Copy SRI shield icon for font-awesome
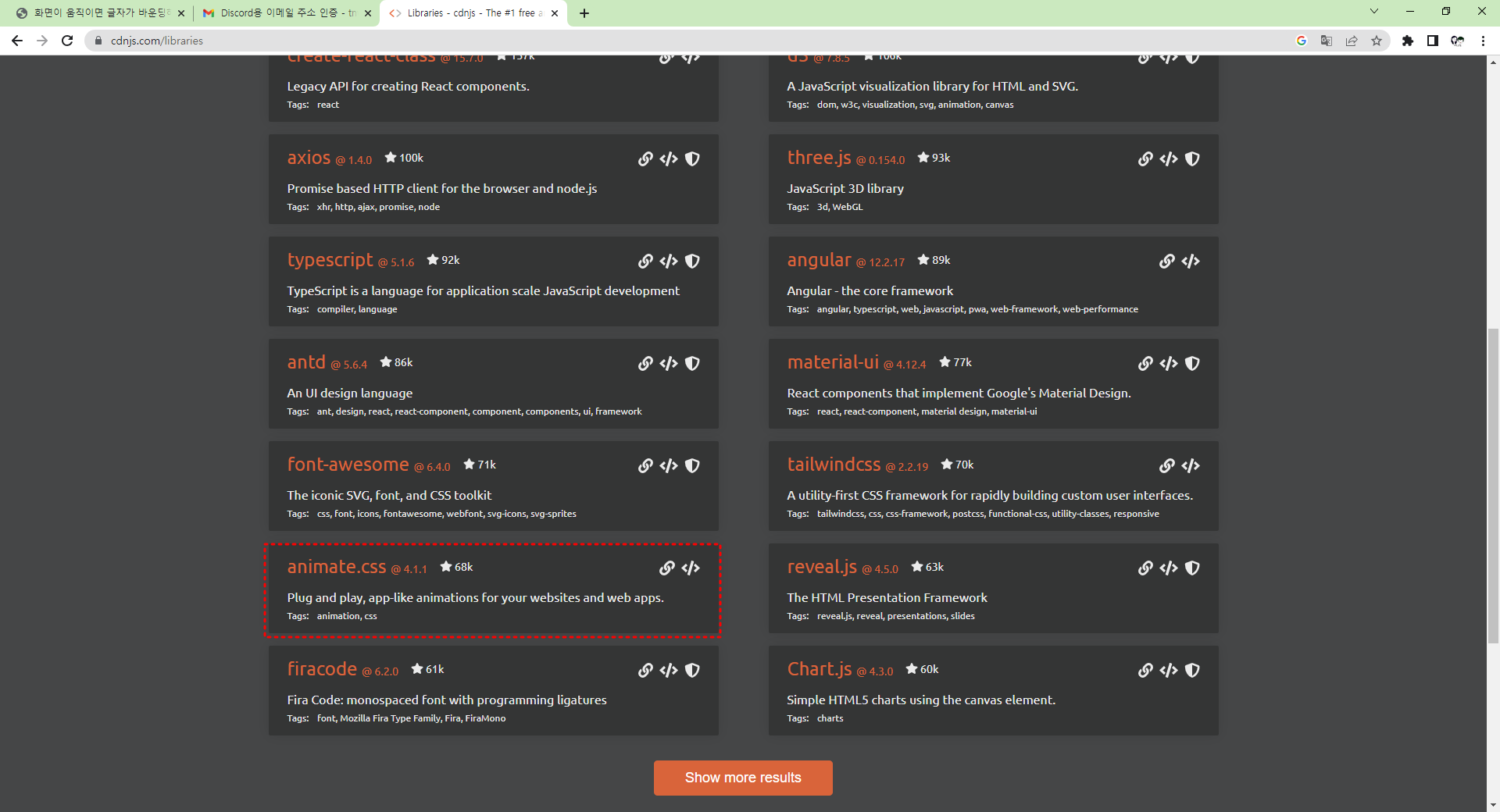Image resolution: width=1500 pixels, height=812 pixels. 692,466
